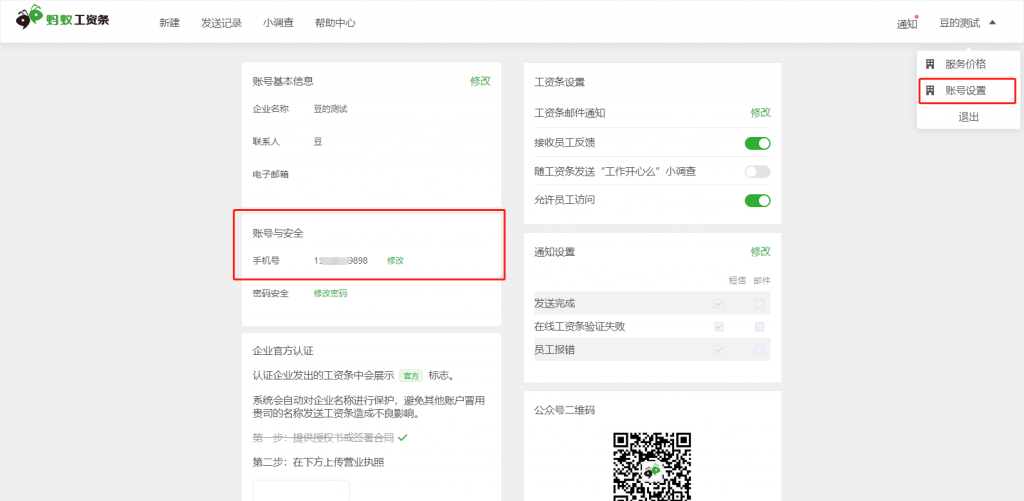
Task: Go to 发送记录 in the navigation
Action: pyautogui.click(x=221, y=23)
